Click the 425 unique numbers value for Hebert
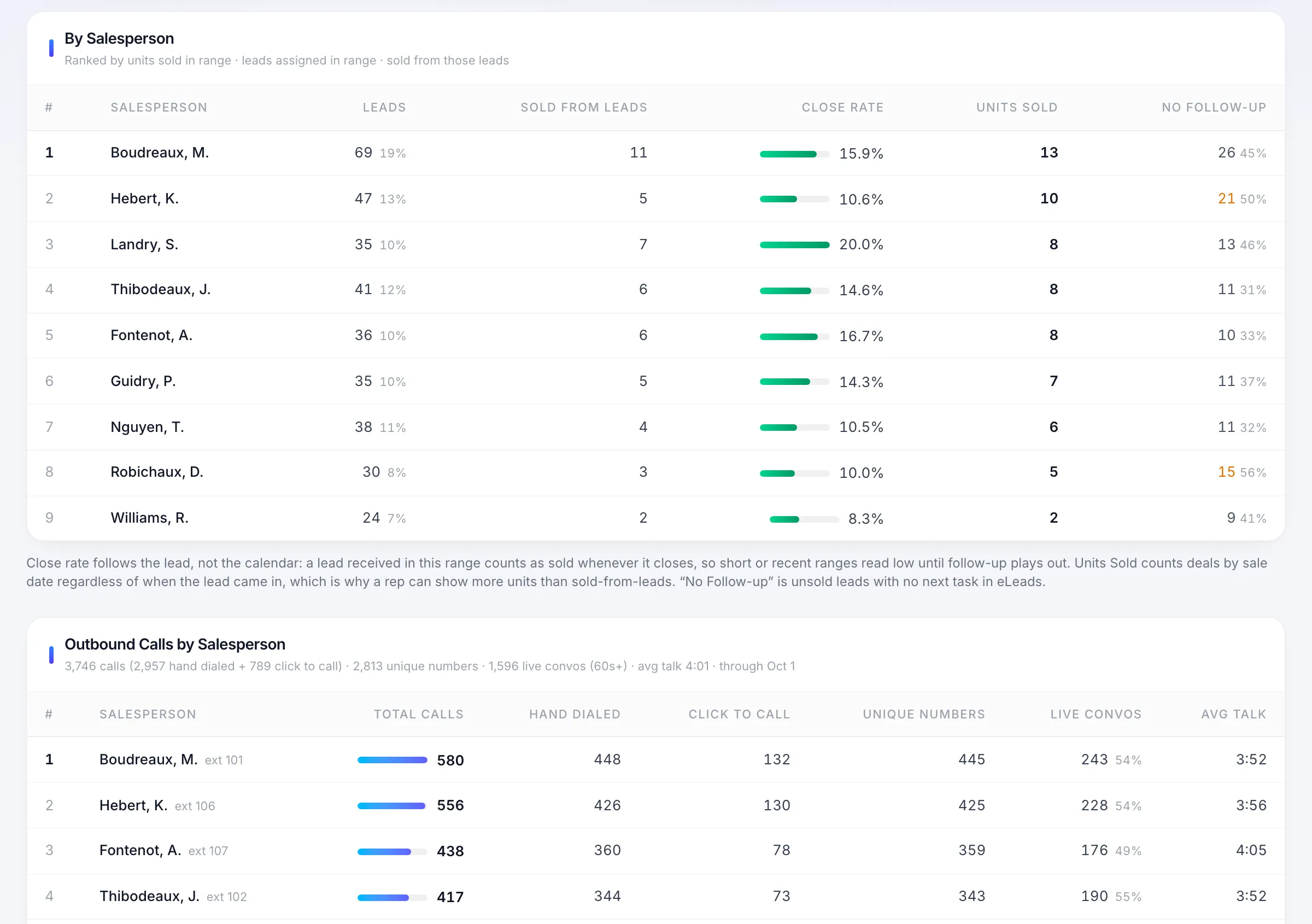This screenshot has height=924, width=1312. tap(971, 805)
